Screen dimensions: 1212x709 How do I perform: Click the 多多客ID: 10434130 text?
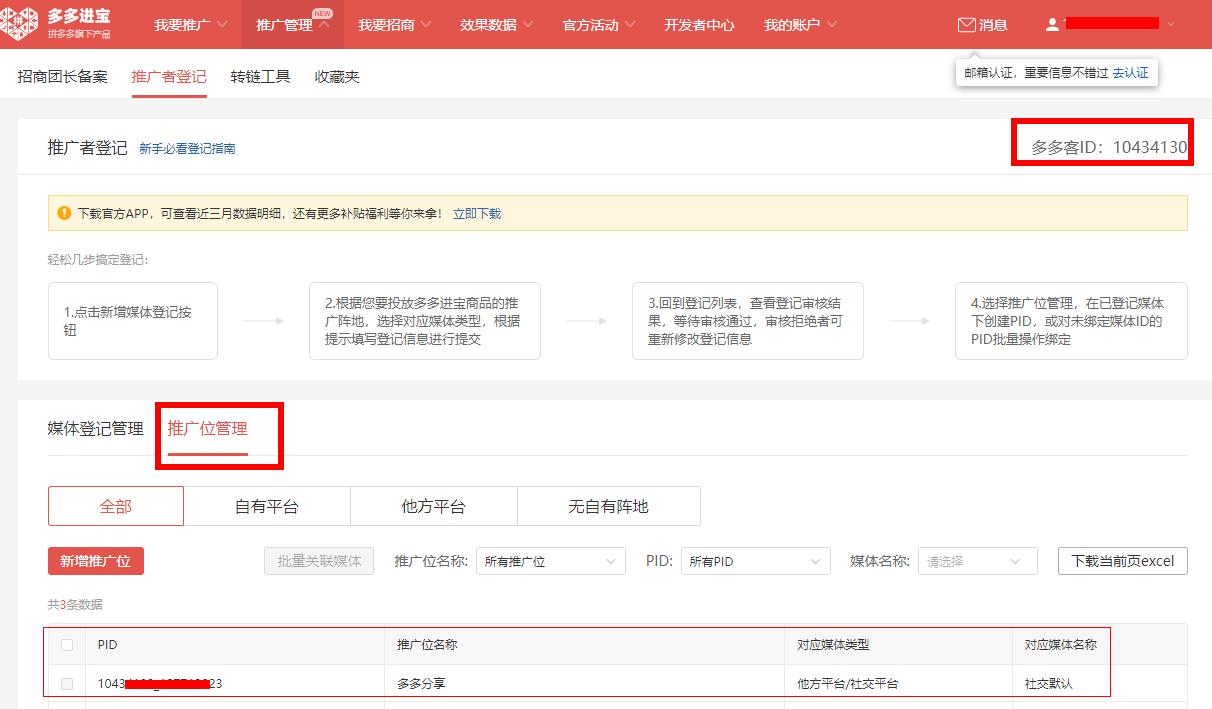coord(1109,148)
